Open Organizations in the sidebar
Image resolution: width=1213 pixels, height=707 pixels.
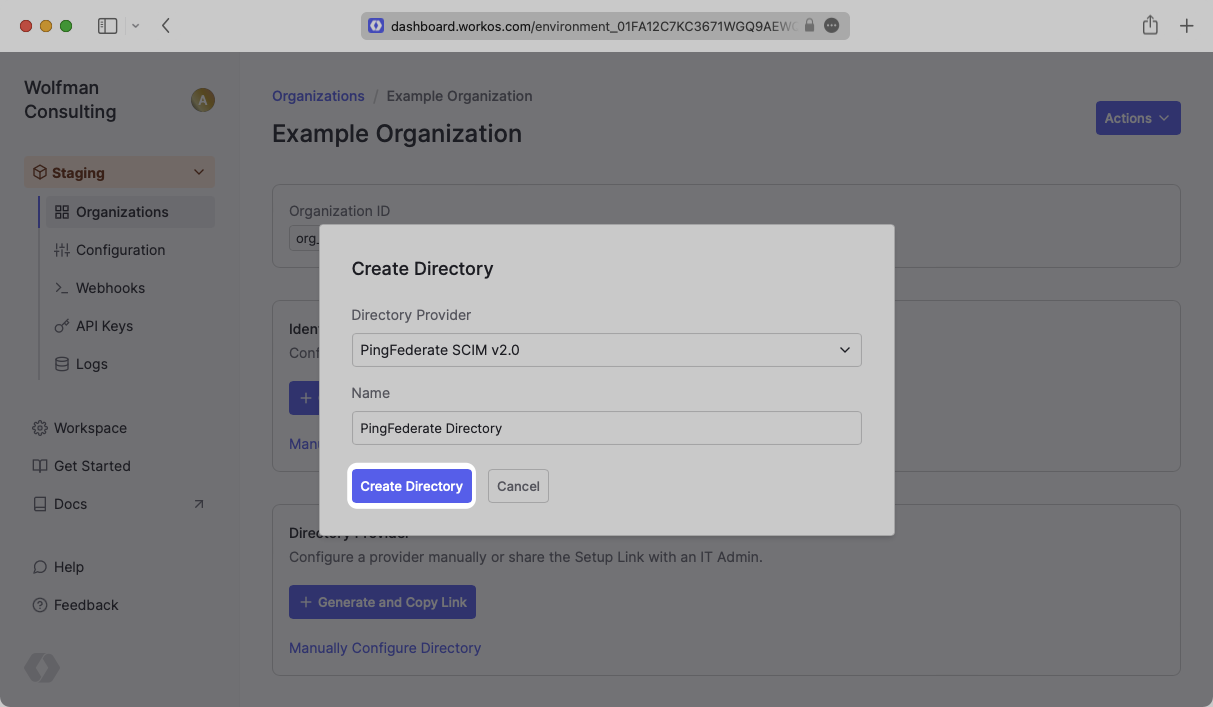click(122, 212)
